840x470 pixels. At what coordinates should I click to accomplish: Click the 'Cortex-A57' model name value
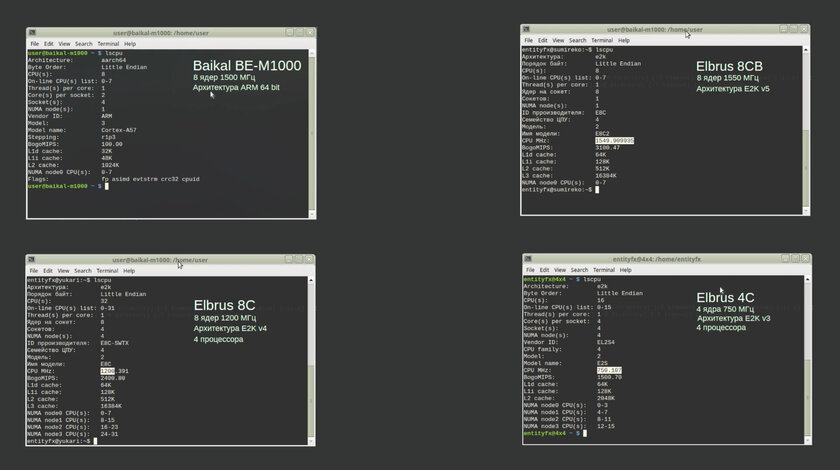point(118,130)
